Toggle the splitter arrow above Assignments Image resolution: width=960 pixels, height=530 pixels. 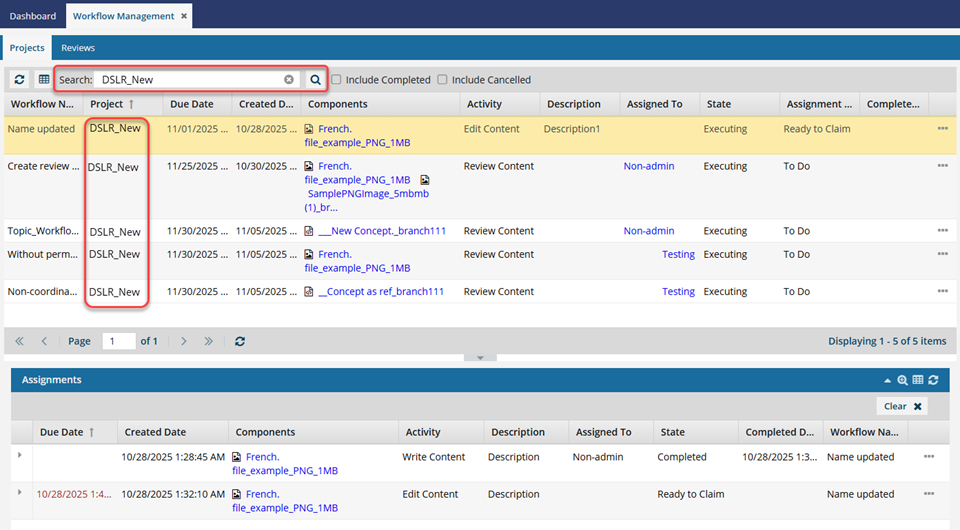click(x=480, y=357)
